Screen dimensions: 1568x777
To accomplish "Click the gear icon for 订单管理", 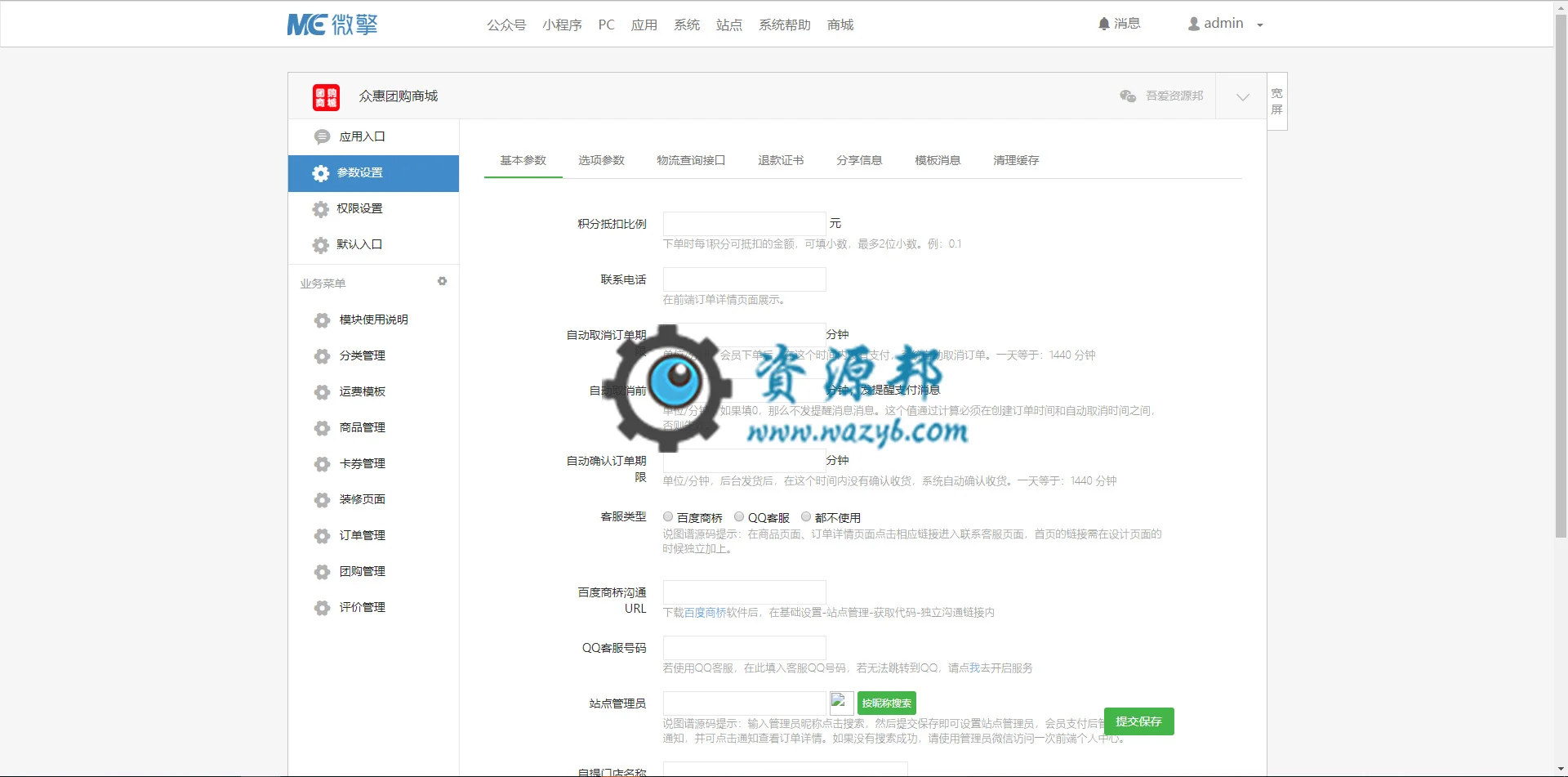I will coord(323,536).
